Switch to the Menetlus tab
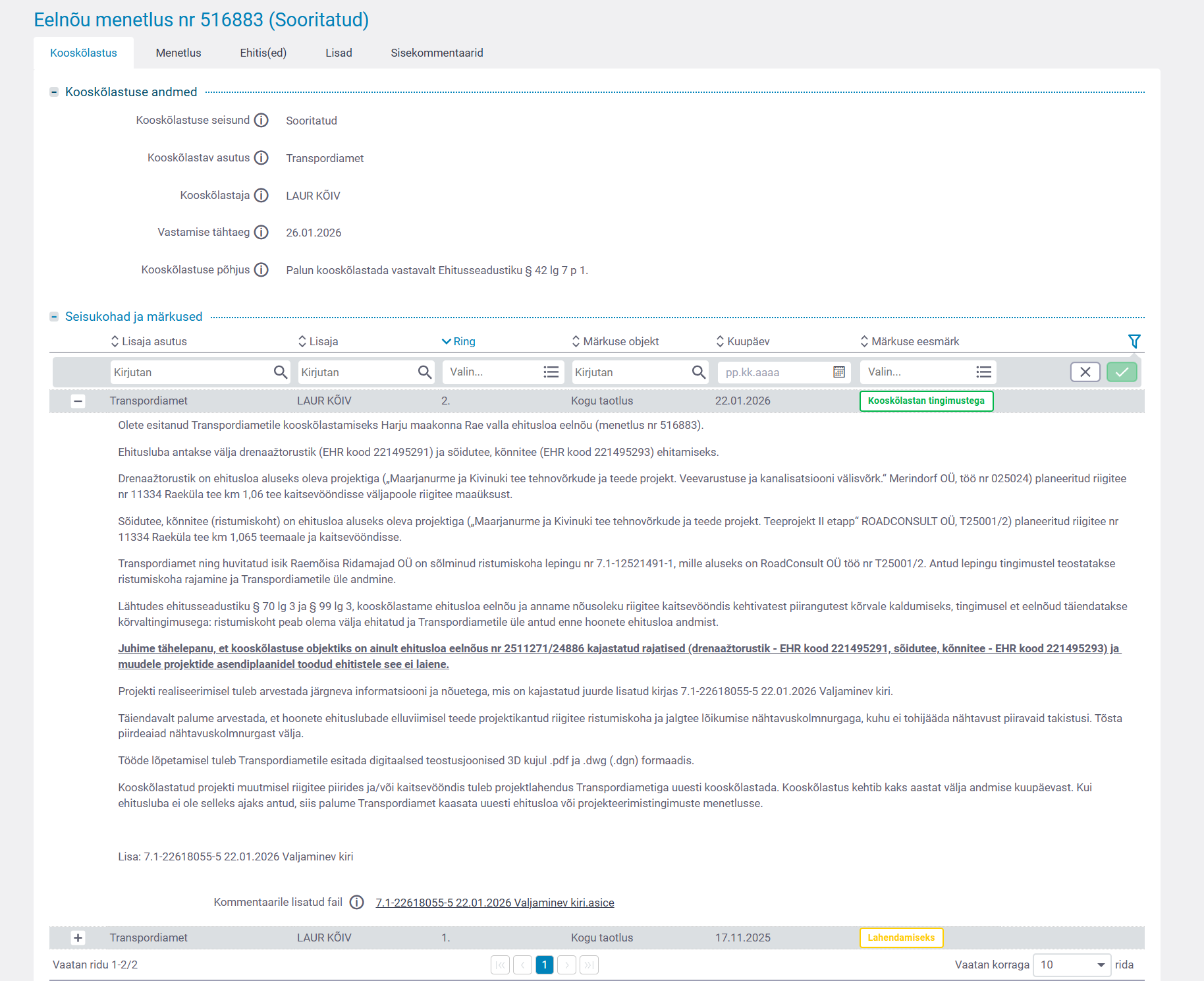 point(178,53)
